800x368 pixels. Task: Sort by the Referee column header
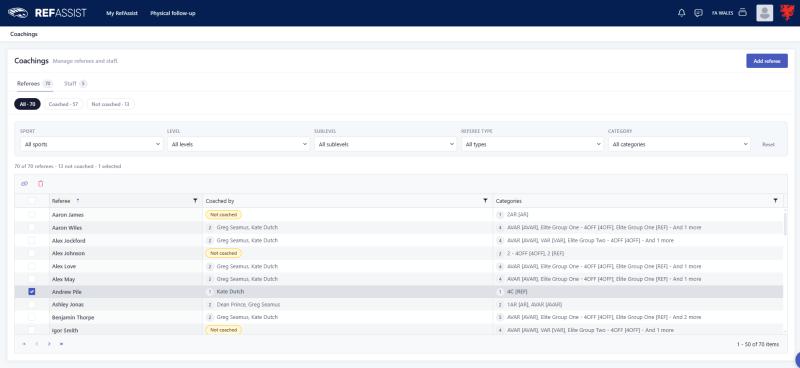click(62, 201)
